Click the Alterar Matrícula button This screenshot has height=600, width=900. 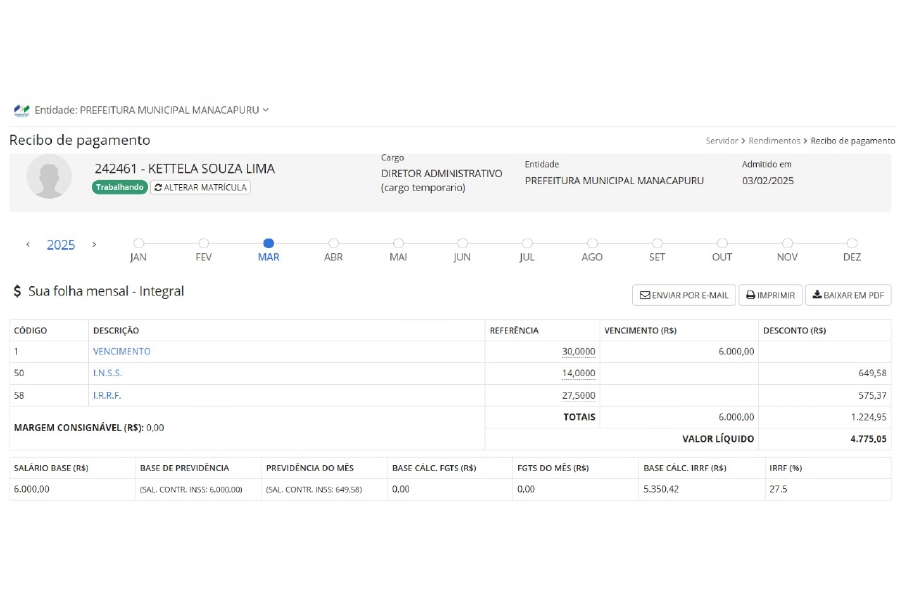tap(201, 187)
